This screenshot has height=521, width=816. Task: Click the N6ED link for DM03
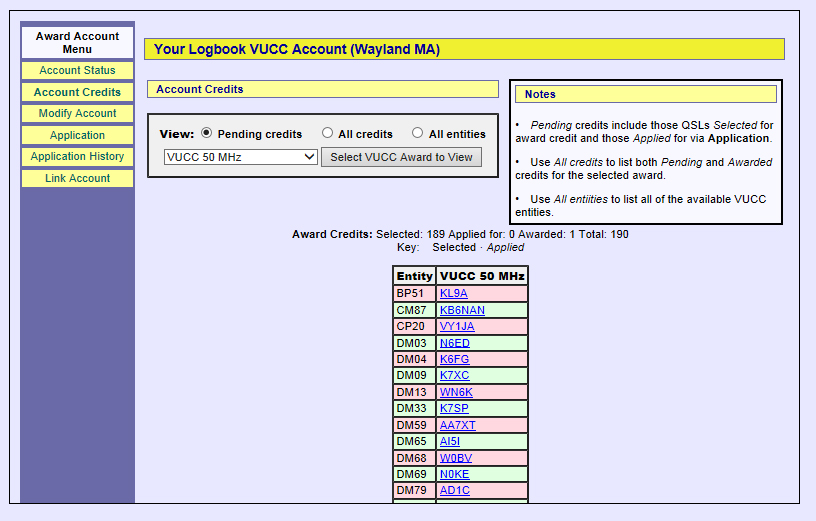(454, 343)
